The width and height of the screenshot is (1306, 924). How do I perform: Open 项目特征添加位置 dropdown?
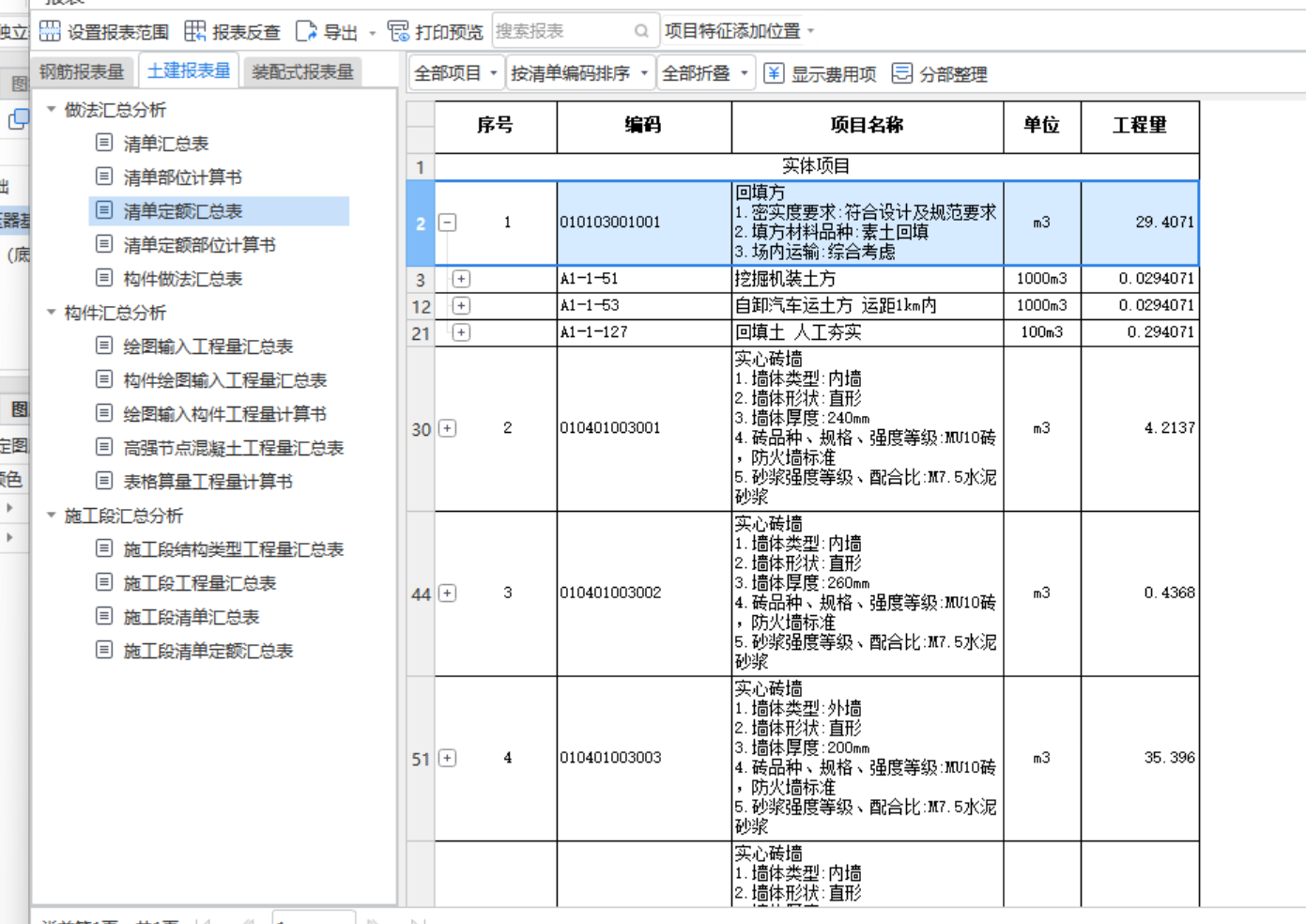(740, 31)
